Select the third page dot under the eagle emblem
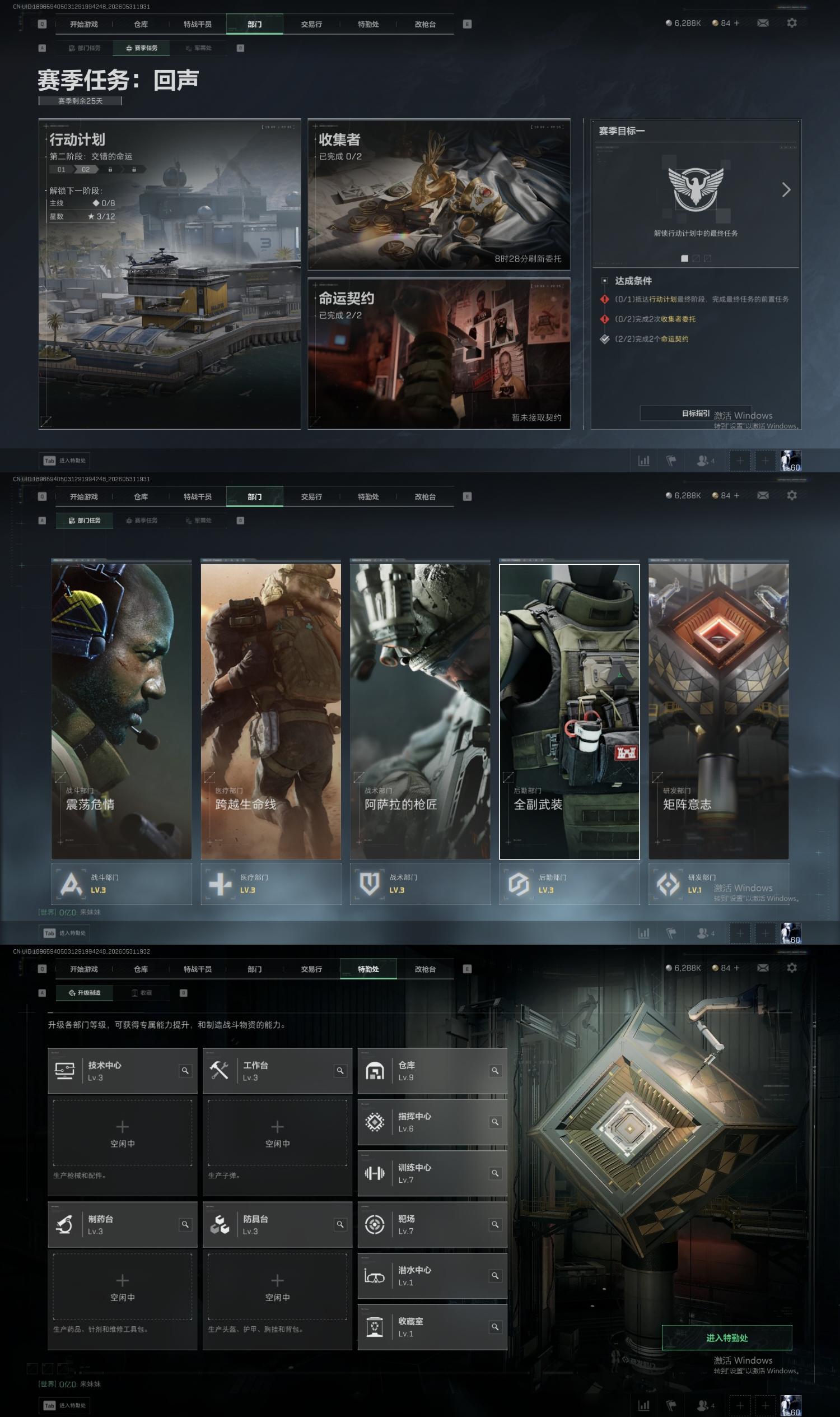The image size is (840, 1417). (707, 258)
